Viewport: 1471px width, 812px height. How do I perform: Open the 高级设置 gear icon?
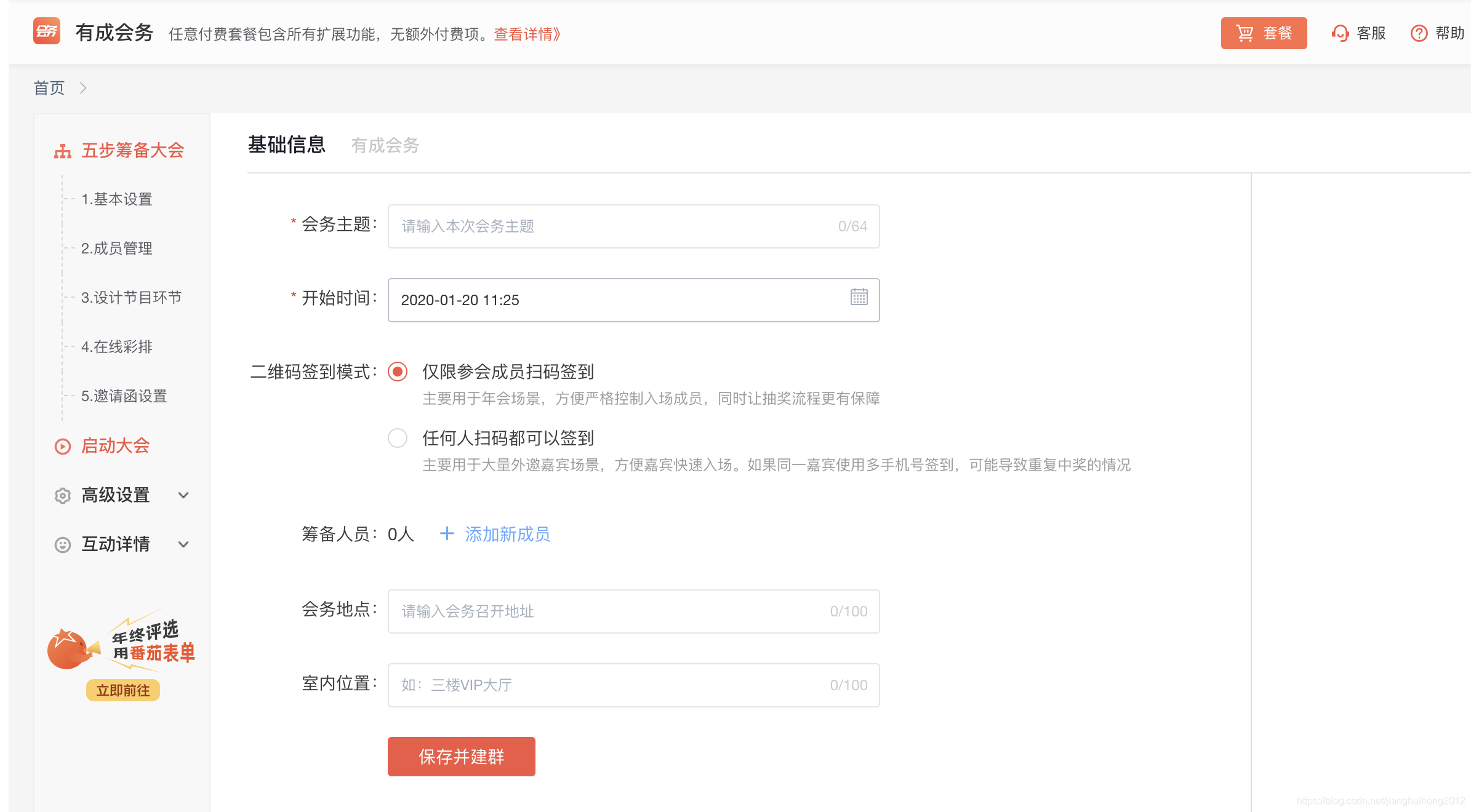click(62, 495)
